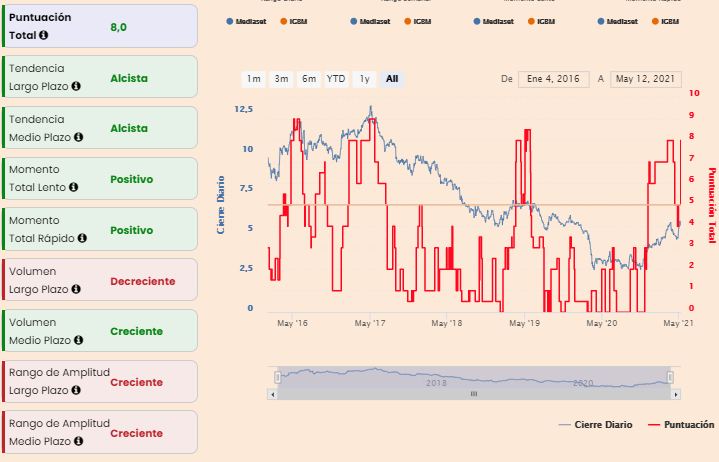The image size is (719, 462).
Task: Click info icon for Rango de Amplitud Largo Plazo
Action: point(76,390)
